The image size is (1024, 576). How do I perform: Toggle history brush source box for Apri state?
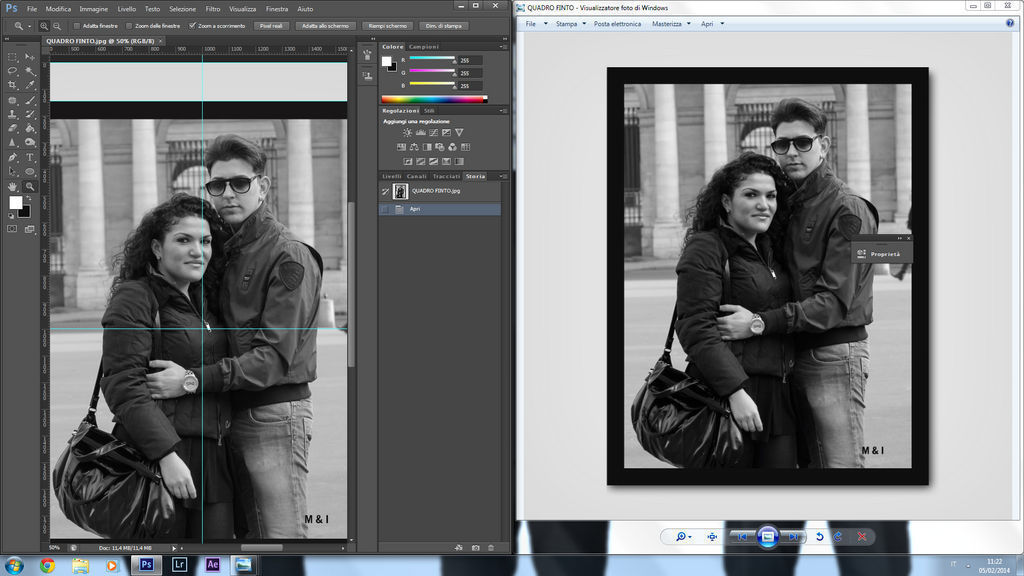(x=385, y=209)
